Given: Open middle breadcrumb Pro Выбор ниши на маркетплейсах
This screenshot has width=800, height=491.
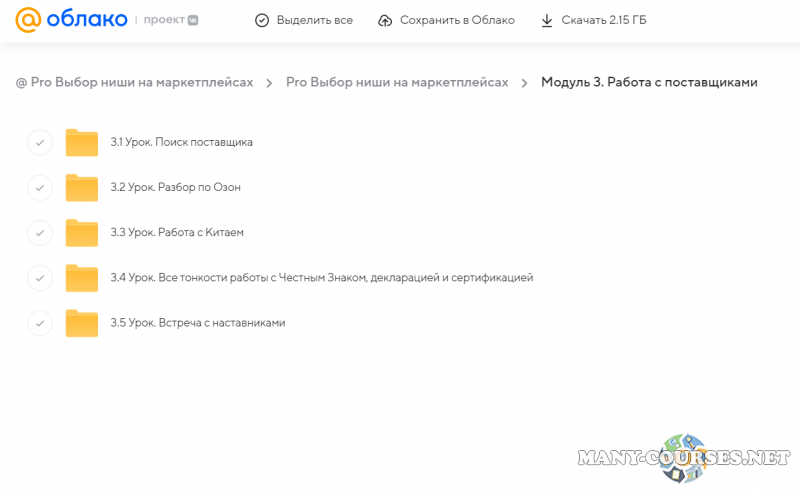Looking at the screenshot, I should click(397, 82).
